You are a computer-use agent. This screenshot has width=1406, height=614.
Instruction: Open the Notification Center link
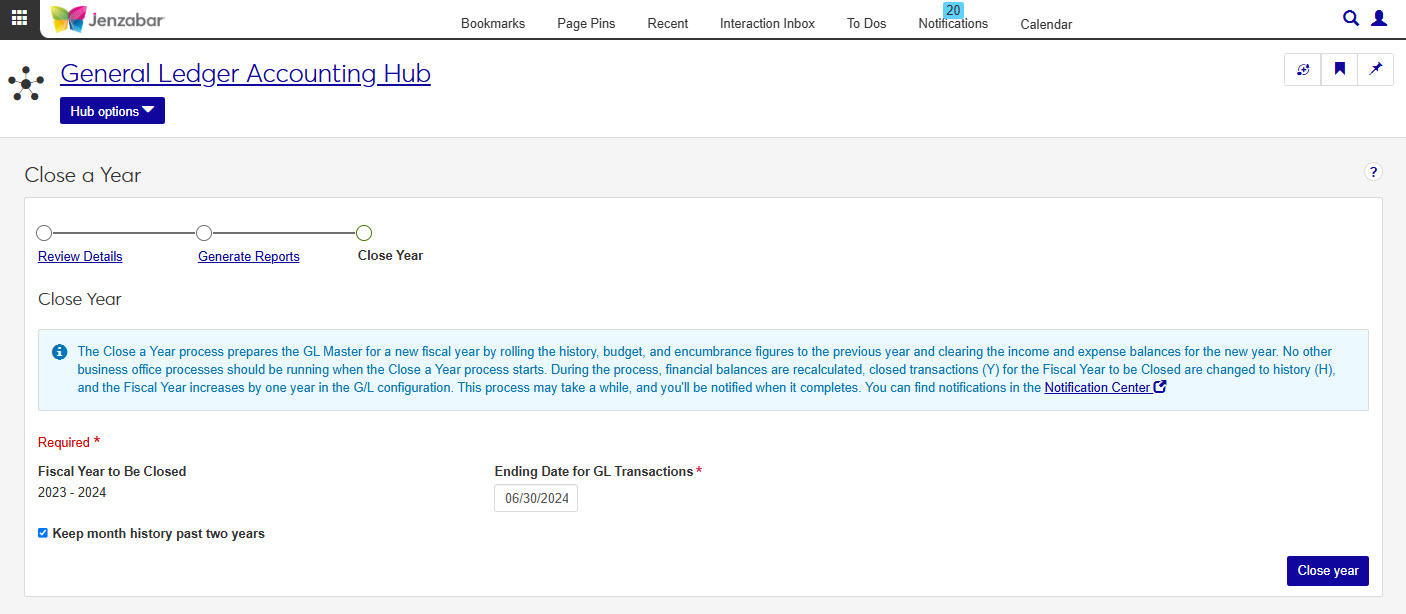1098,387
